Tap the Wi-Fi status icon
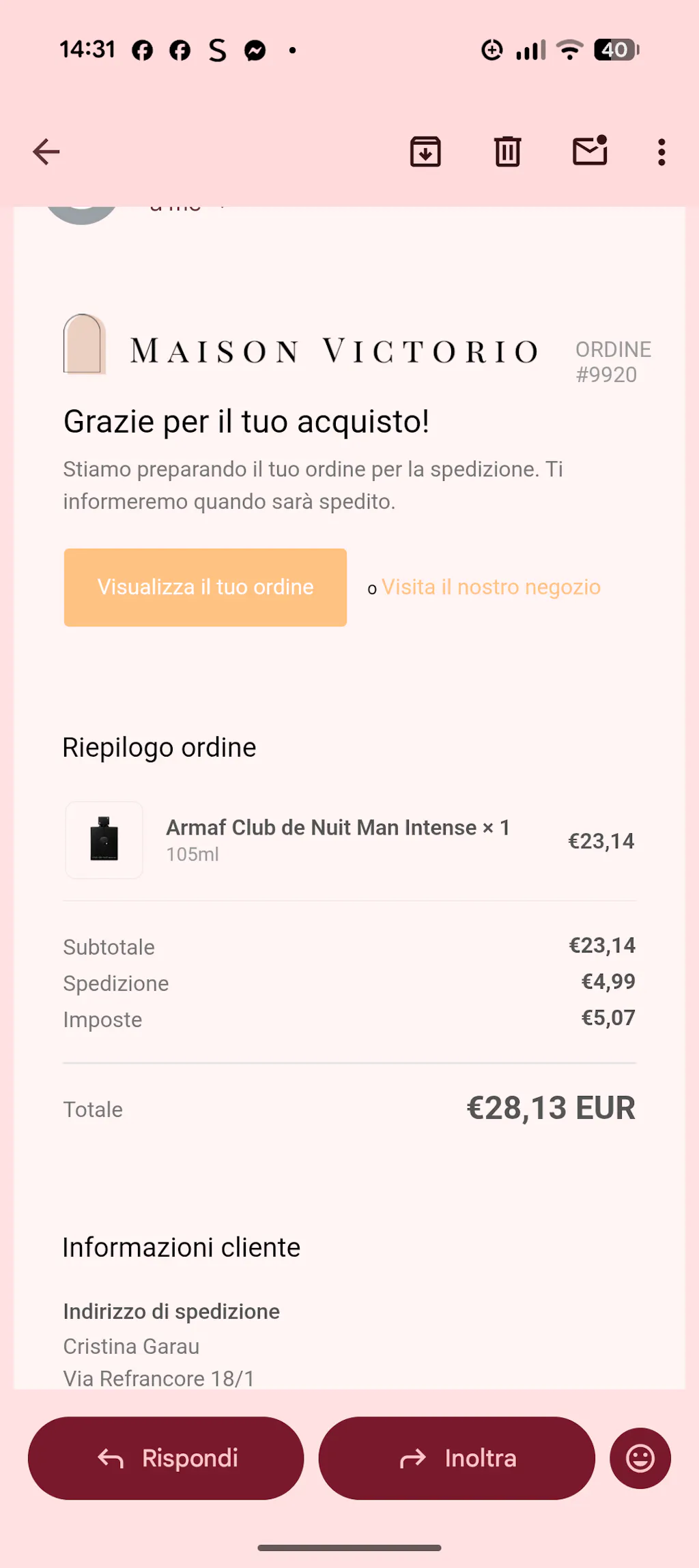699x1568 pixels. click(x=570, y=50)
